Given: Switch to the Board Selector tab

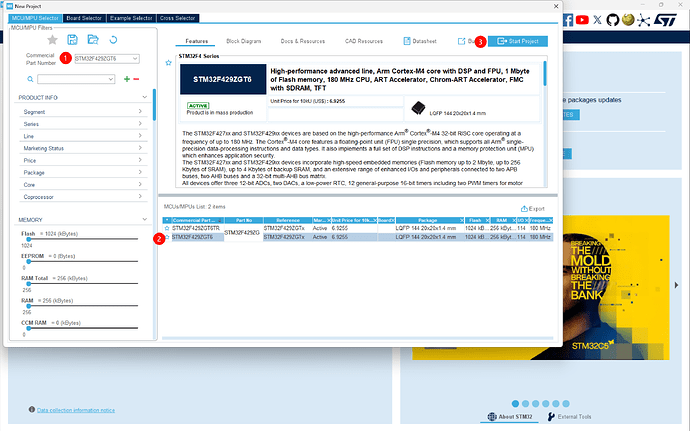Looking at the screenshot, I should pos(84,18).
